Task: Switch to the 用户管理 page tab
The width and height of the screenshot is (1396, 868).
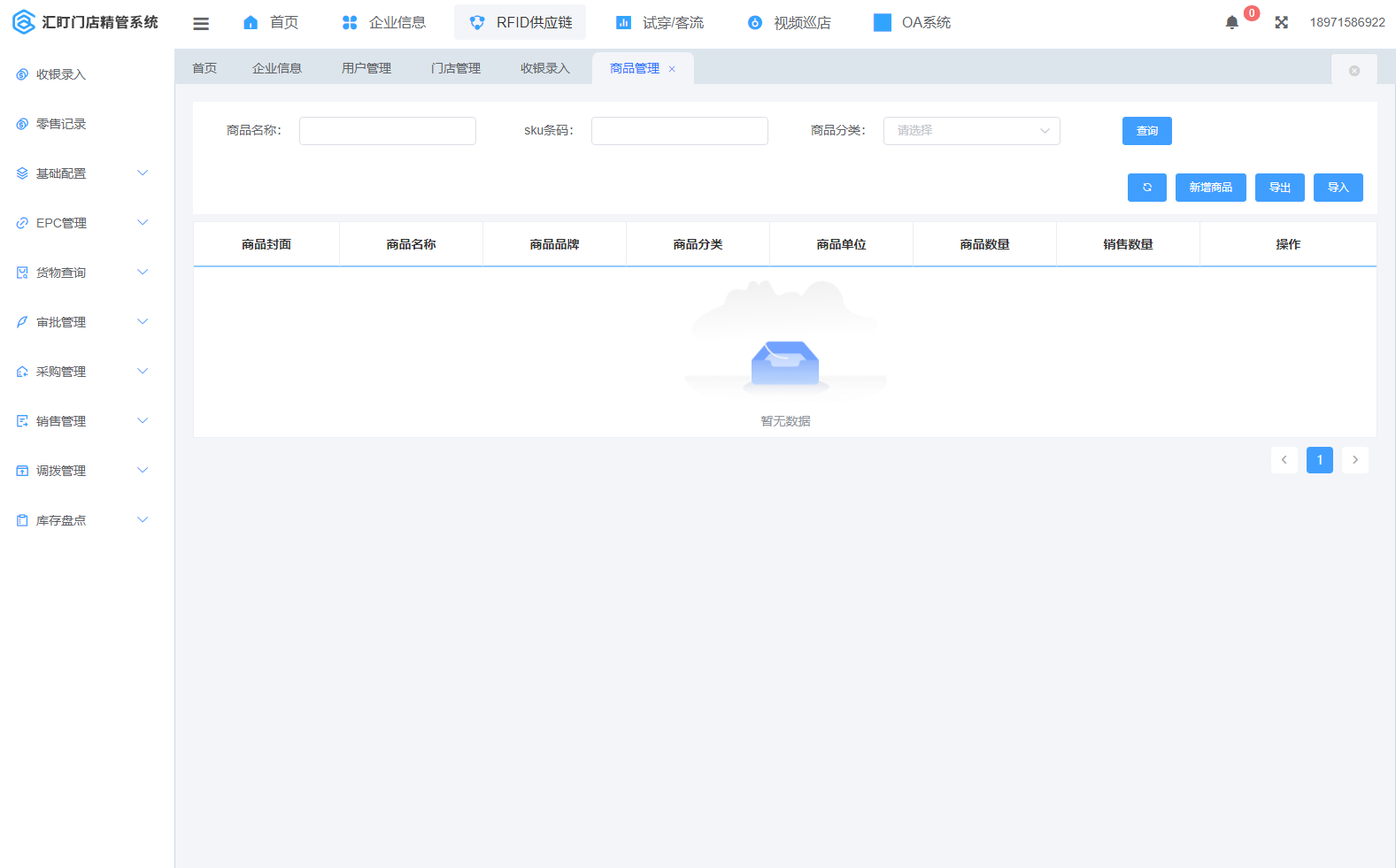Action: click(366, 69)
